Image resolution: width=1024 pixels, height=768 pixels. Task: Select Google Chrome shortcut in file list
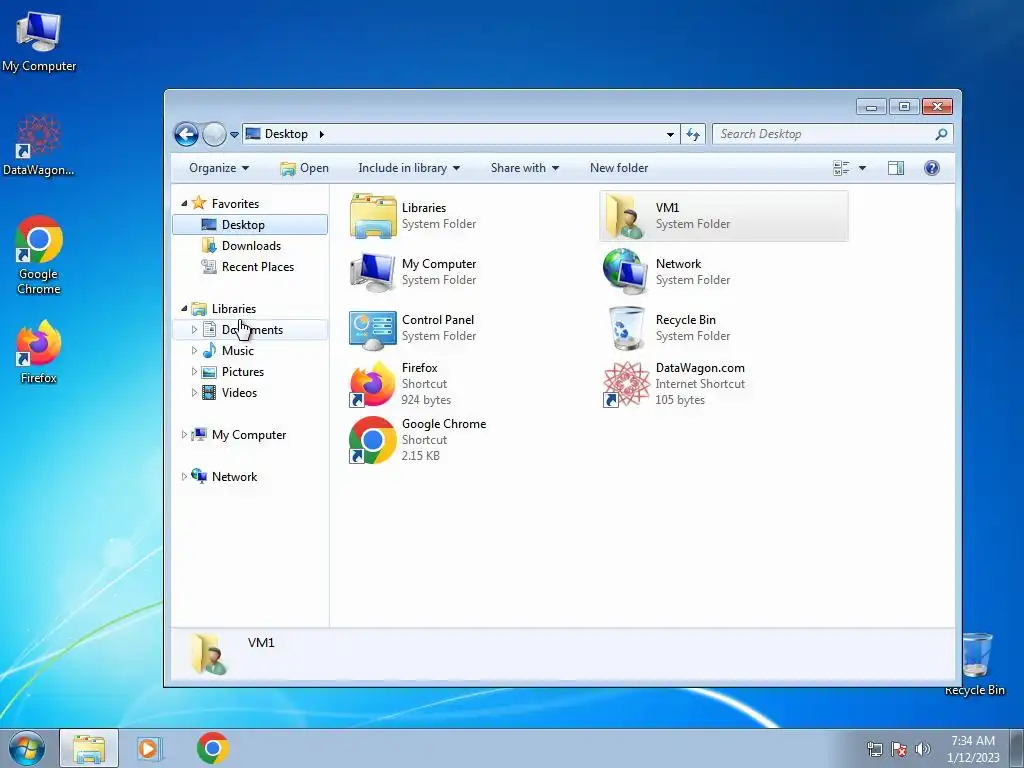[x=372, y=440]
